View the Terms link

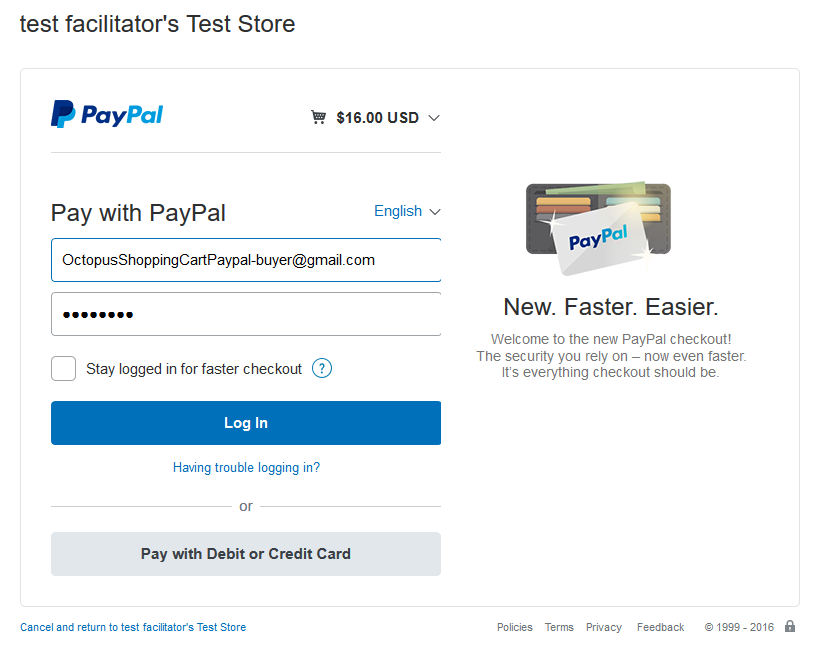point(559,627)
